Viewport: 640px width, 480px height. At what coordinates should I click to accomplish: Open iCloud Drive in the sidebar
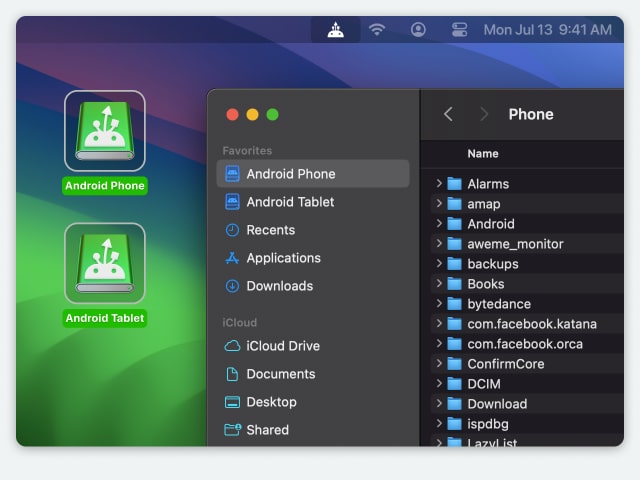pyautogui.click(x=313, y=346)
